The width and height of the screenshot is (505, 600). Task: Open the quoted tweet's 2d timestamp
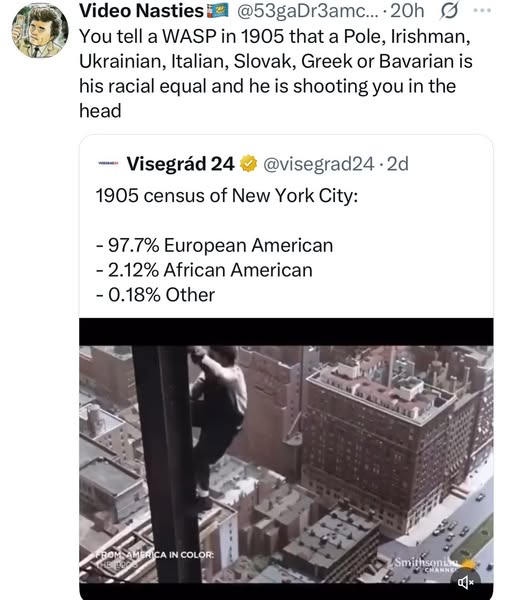[398, 164]
